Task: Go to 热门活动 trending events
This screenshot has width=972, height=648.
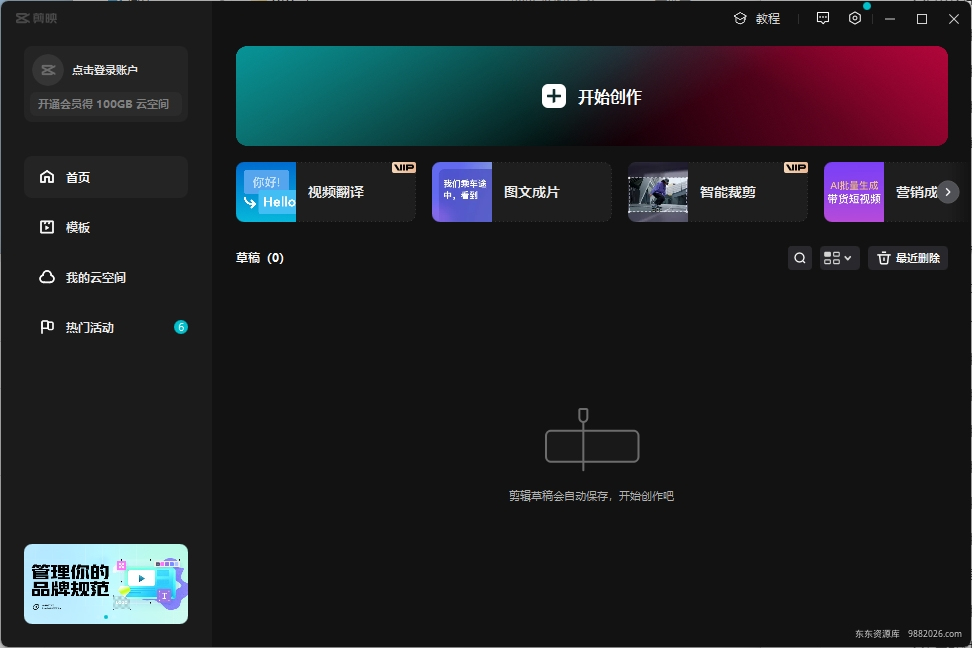Action: pos(105,326)
